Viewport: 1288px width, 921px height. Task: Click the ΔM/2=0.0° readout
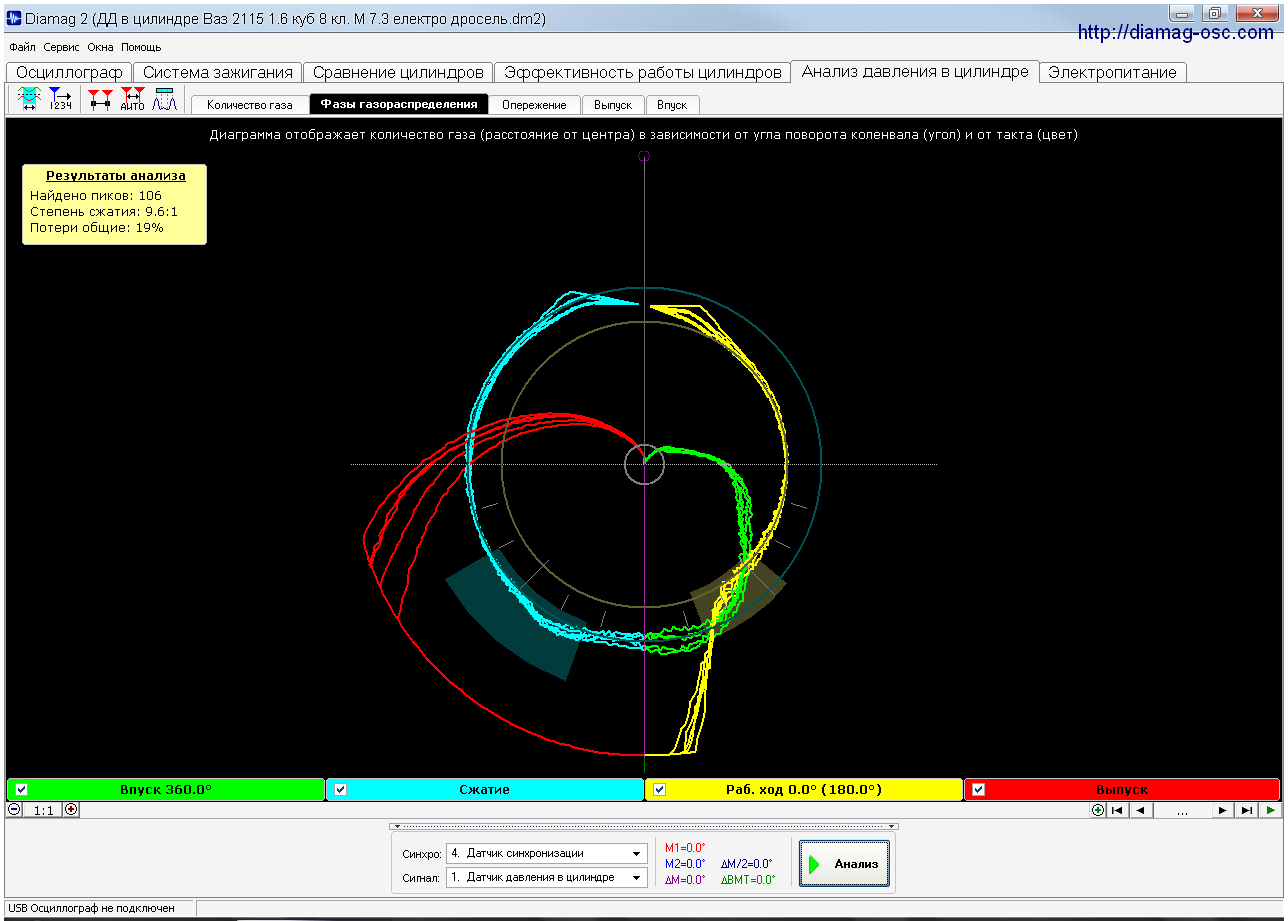click(x=746, y=864)
